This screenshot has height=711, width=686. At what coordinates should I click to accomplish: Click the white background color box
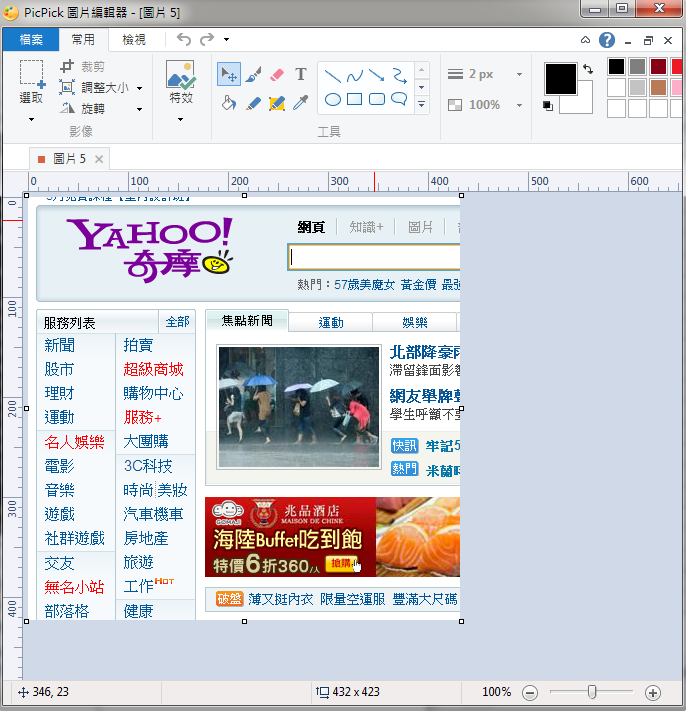pyautogui.click(x=585, y=103)
